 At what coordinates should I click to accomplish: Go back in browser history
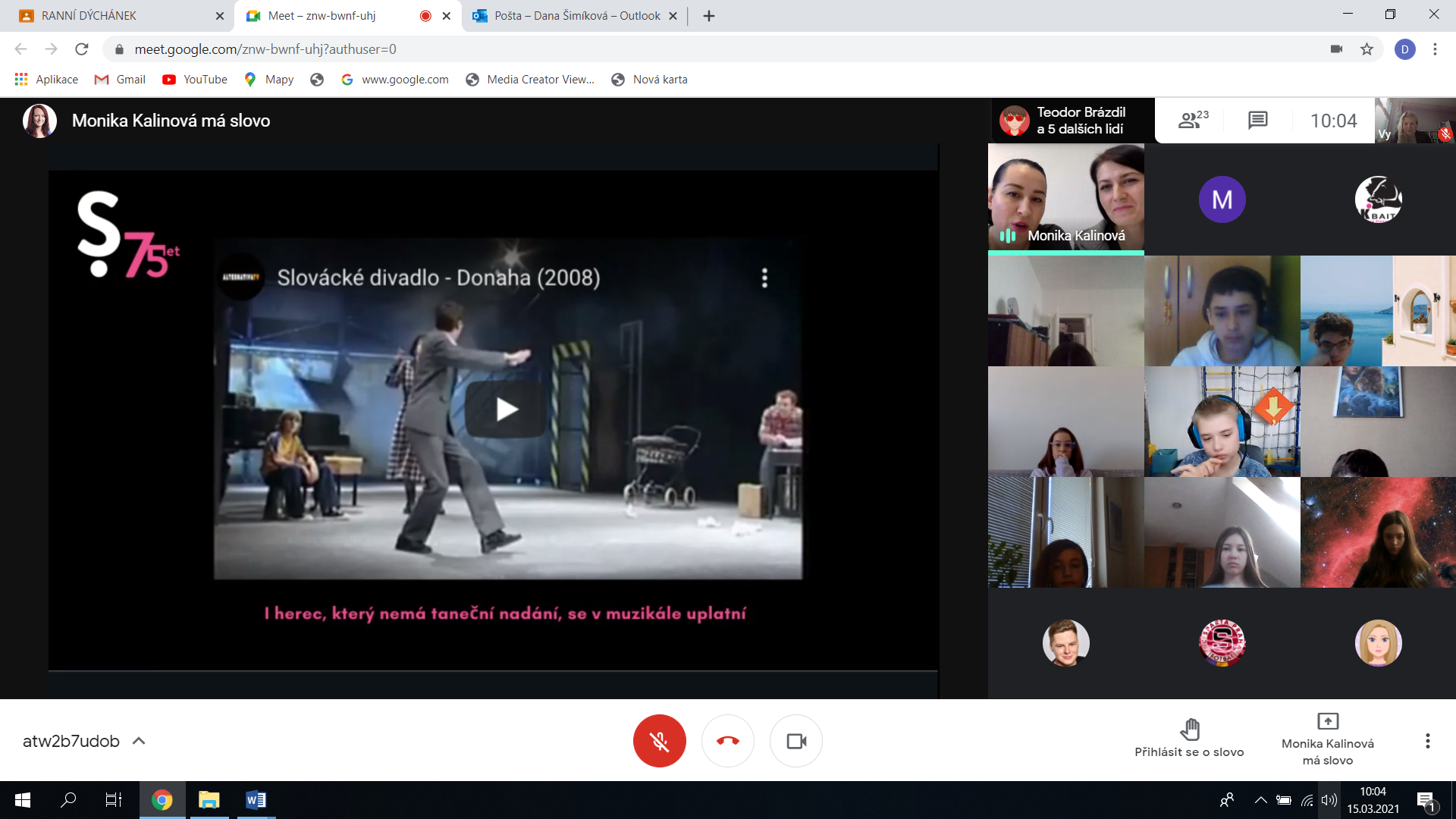point(20,49)
